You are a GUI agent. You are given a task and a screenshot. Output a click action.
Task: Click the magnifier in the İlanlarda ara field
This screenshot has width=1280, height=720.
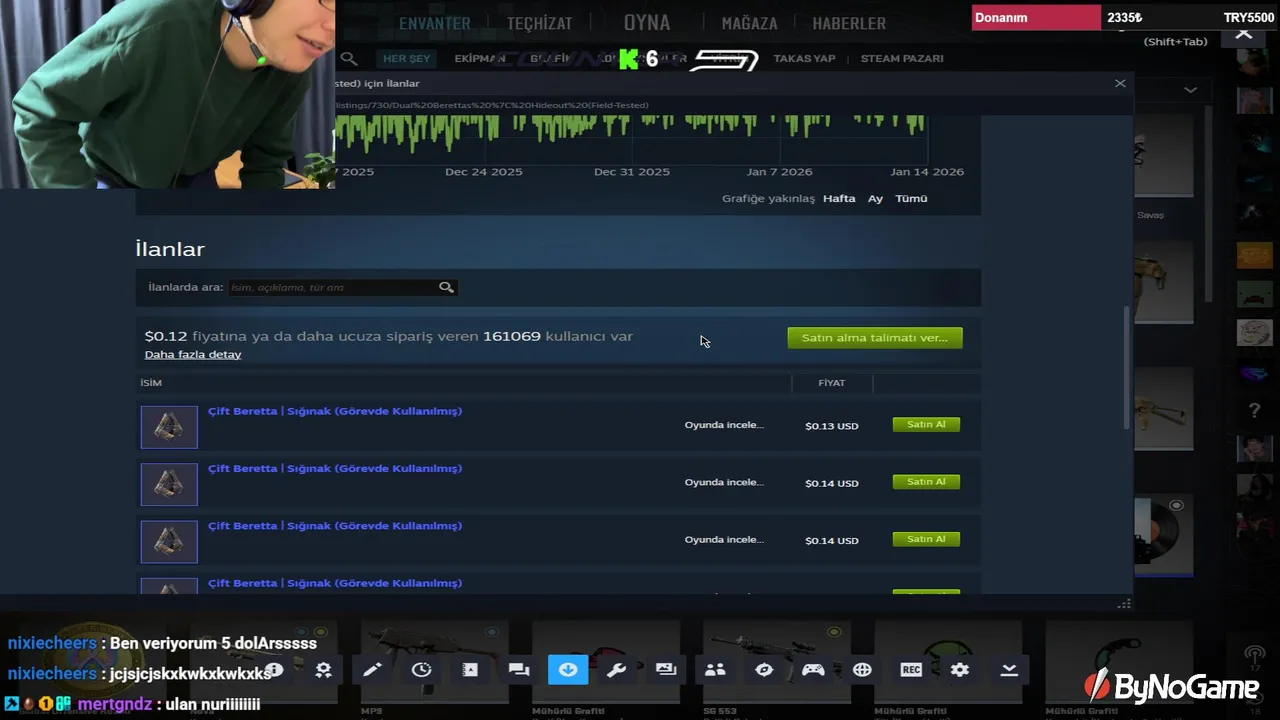point(446,287)
